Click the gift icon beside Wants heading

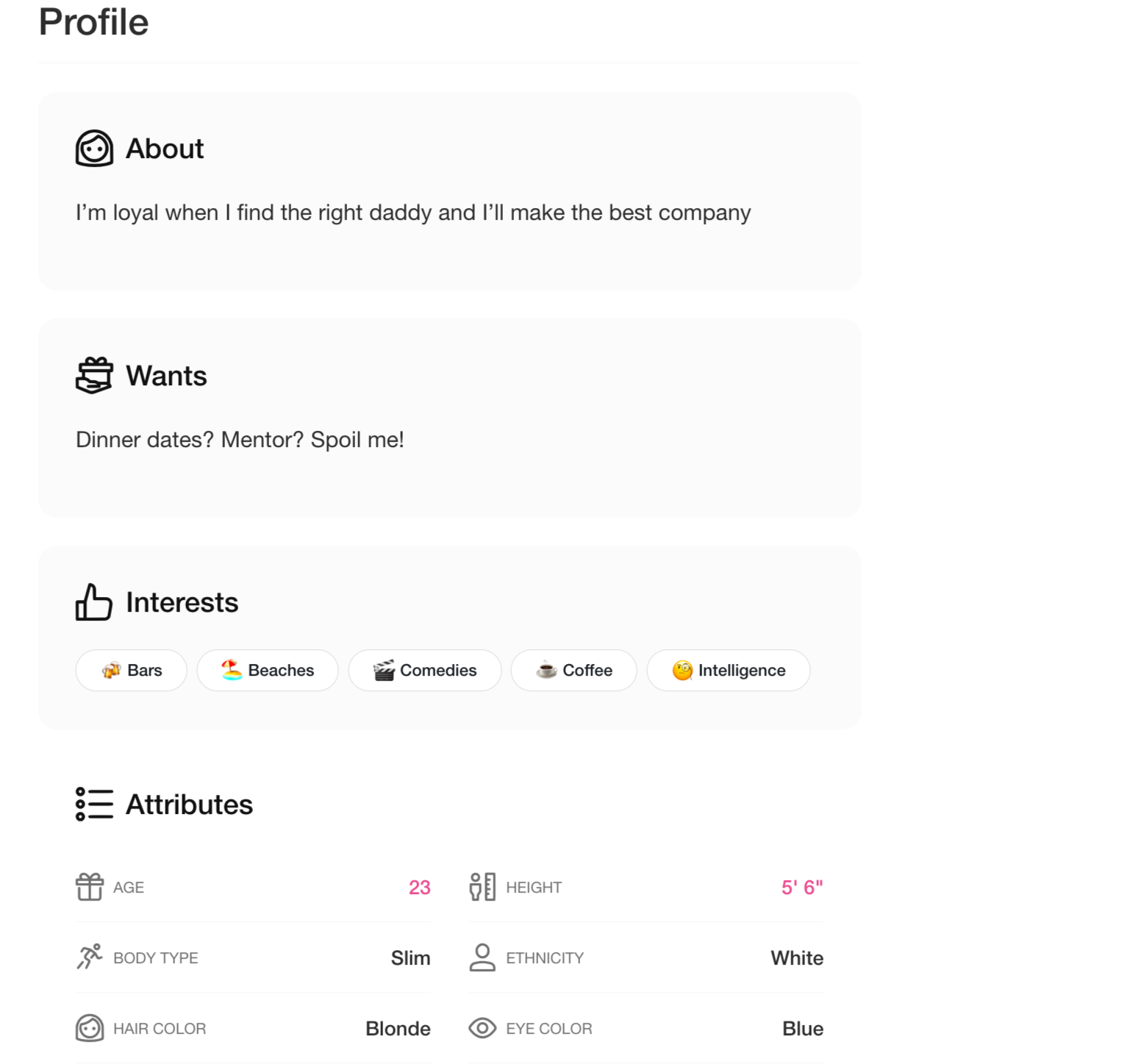[x=93, y=375]
